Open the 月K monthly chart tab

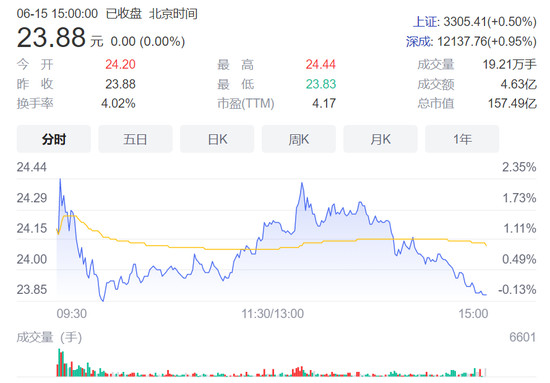[x=381, y=139]
